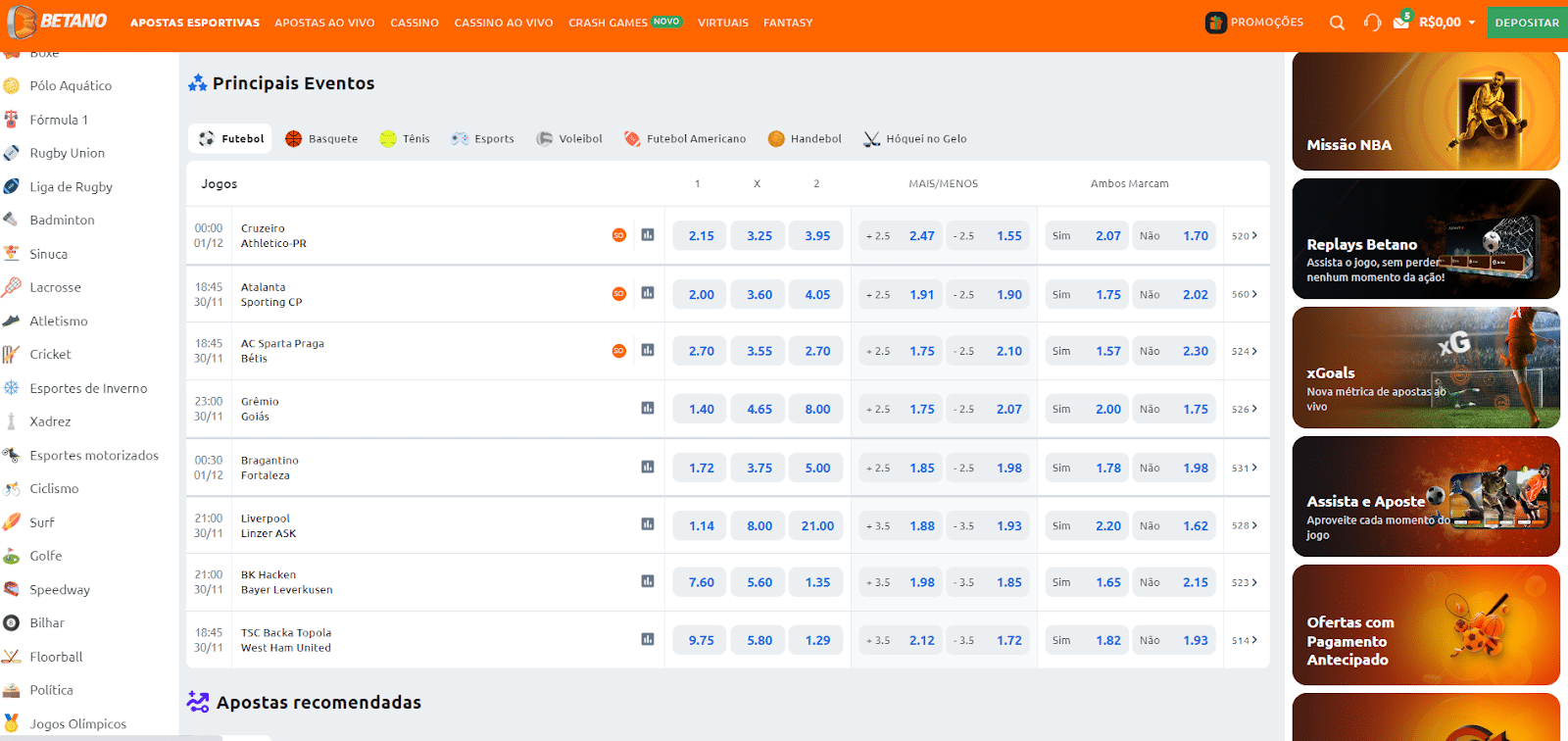This screenshot has height=741, width=1568.
Task: Click SO badge on AC Sparta Praga match
Action: click(619, 351)
